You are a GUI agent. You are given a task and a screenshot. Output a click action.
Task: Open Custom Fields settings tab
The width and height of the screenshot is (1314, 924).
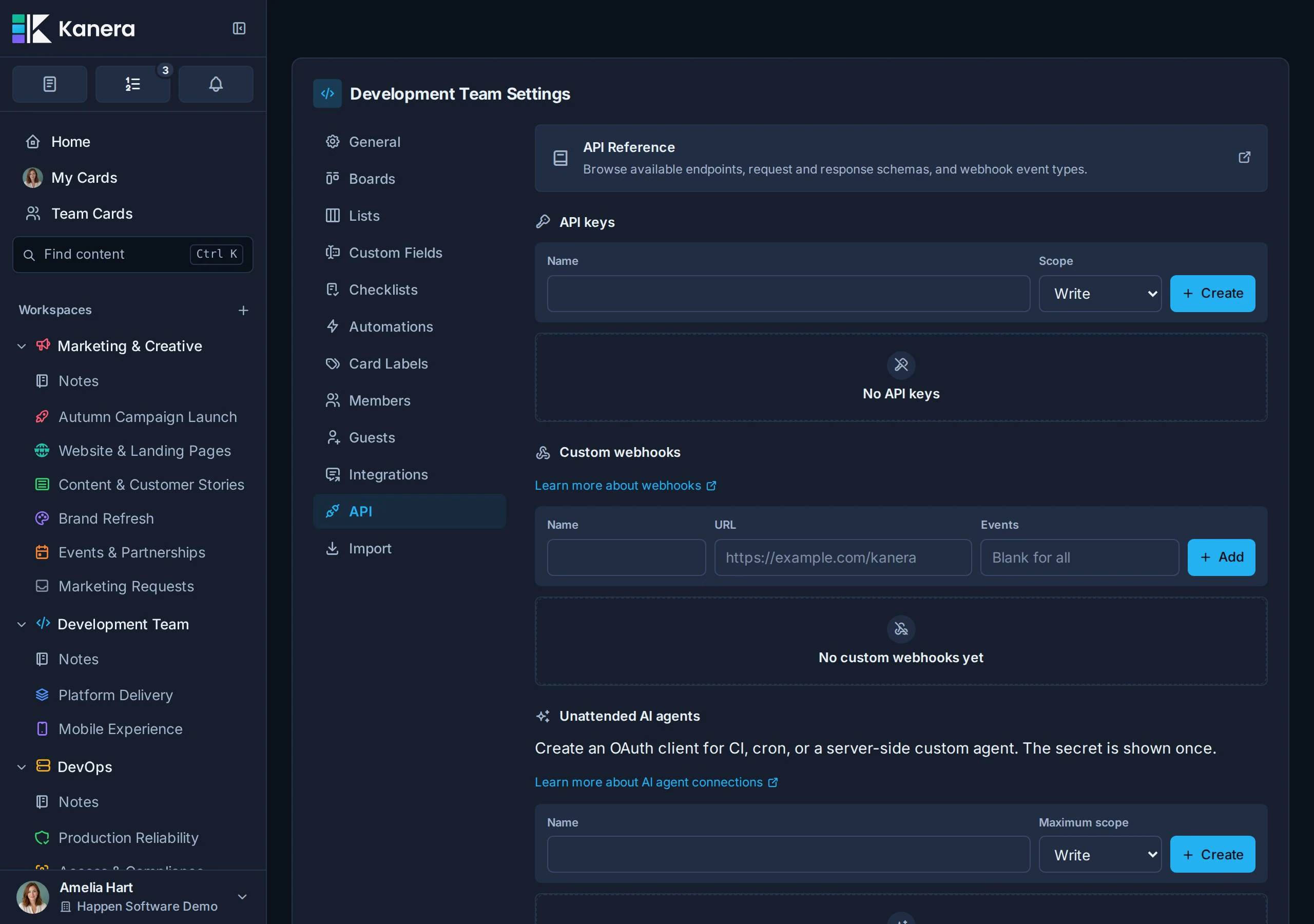[409, 253]
